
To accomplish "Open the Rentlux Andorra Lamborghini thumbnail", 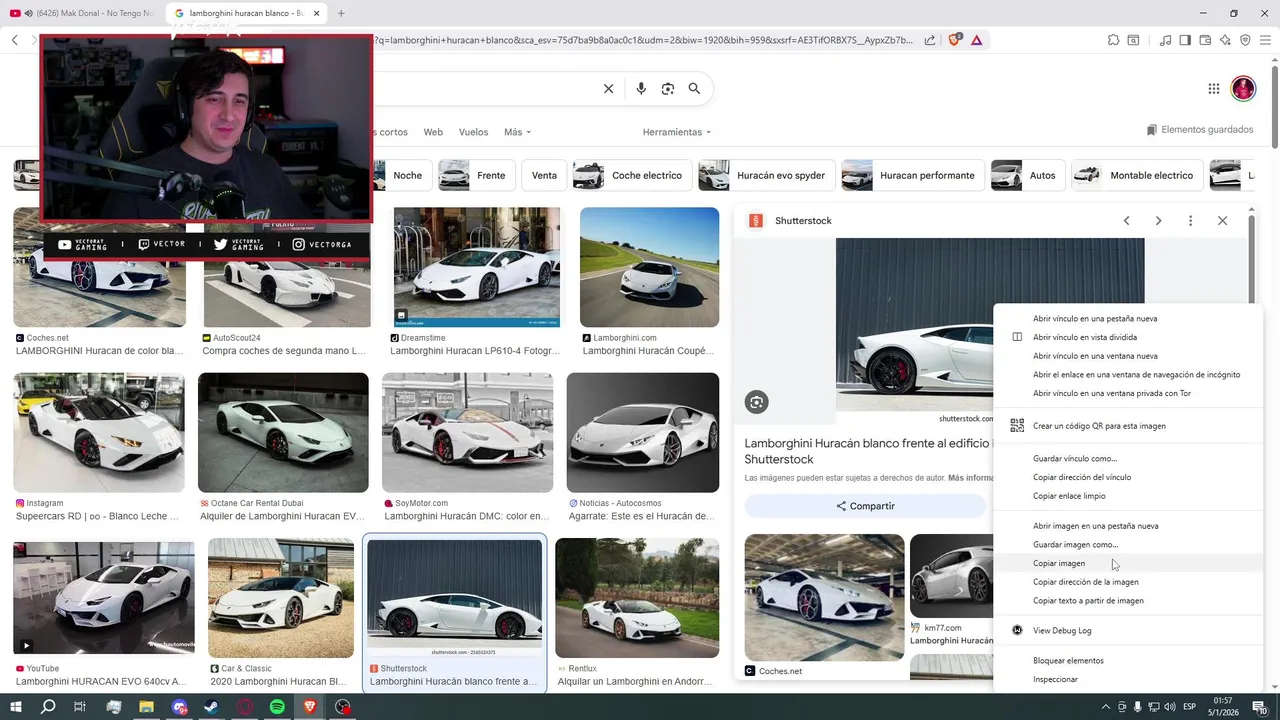I will [x=637, y=598].
